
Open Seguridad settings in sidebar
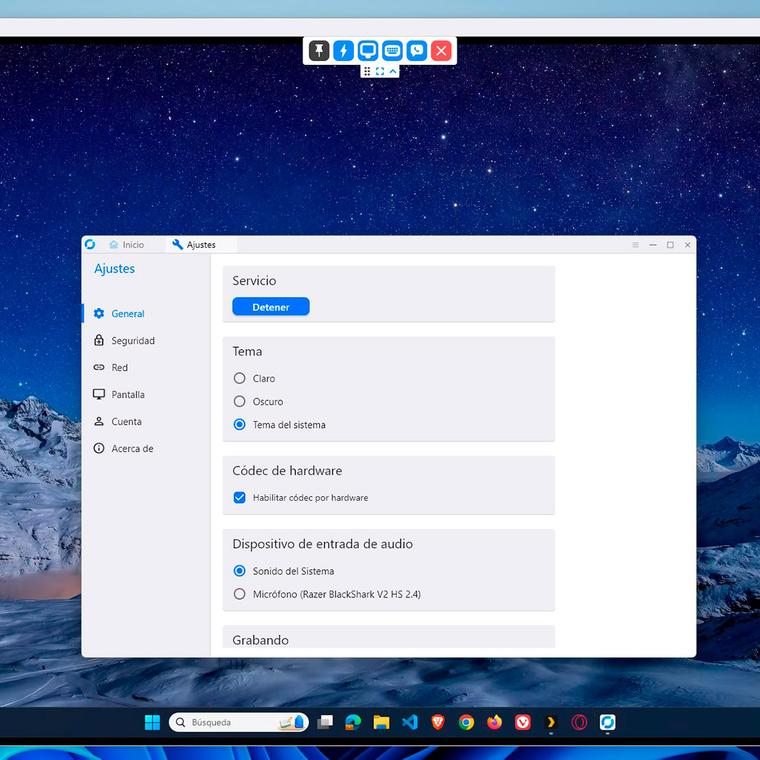coord(132,341)
